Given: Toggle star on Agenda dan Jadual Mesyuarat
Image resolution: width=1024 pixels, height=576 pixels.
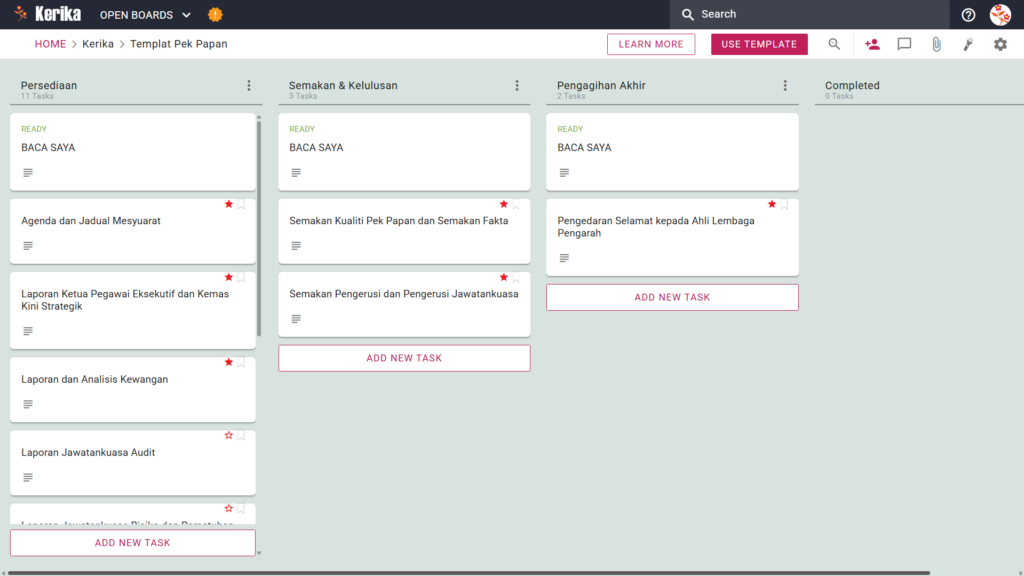Looking at the screenshot, I should click(229, 204).
